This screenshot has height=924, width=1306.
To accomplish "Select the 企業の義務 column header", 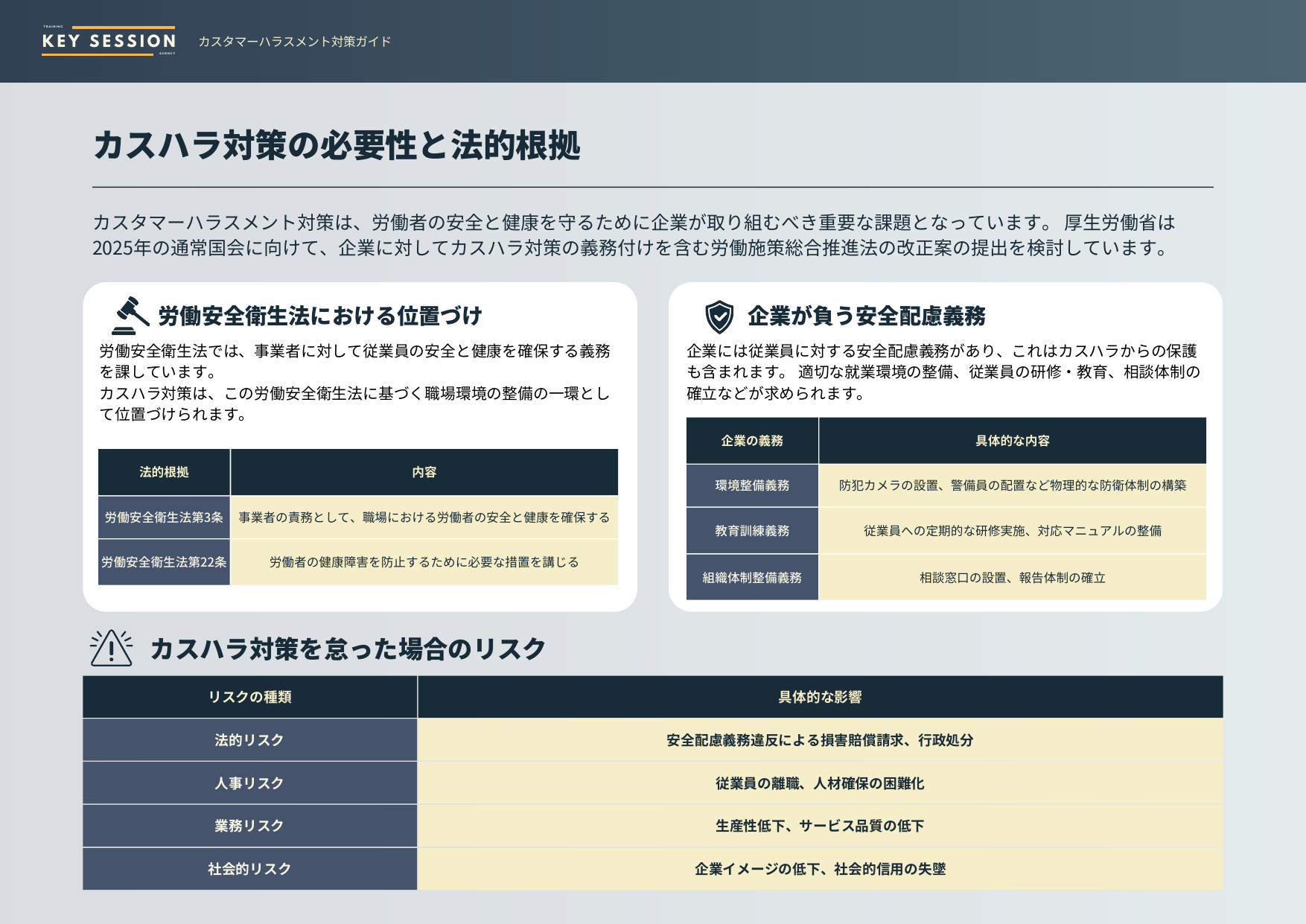I will 752,440.
